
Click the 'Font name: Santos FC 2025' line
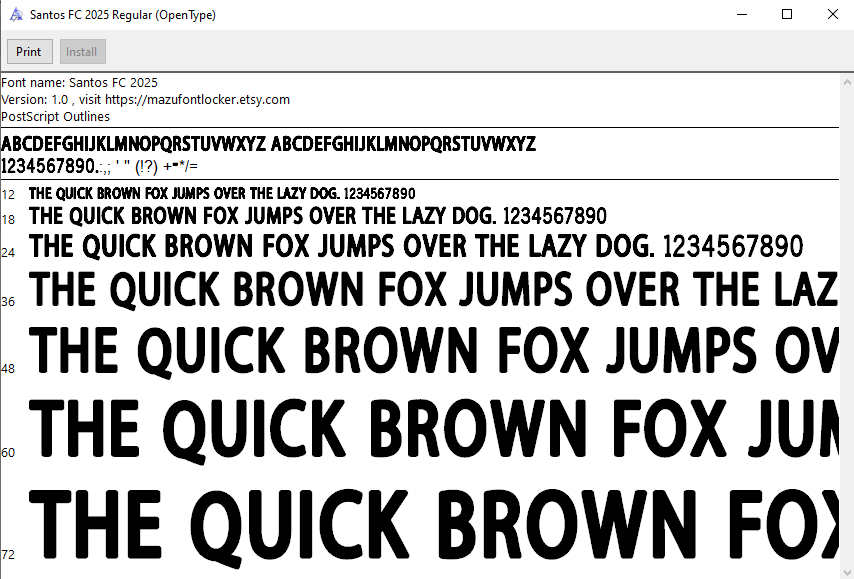click(x=80, y=83)
